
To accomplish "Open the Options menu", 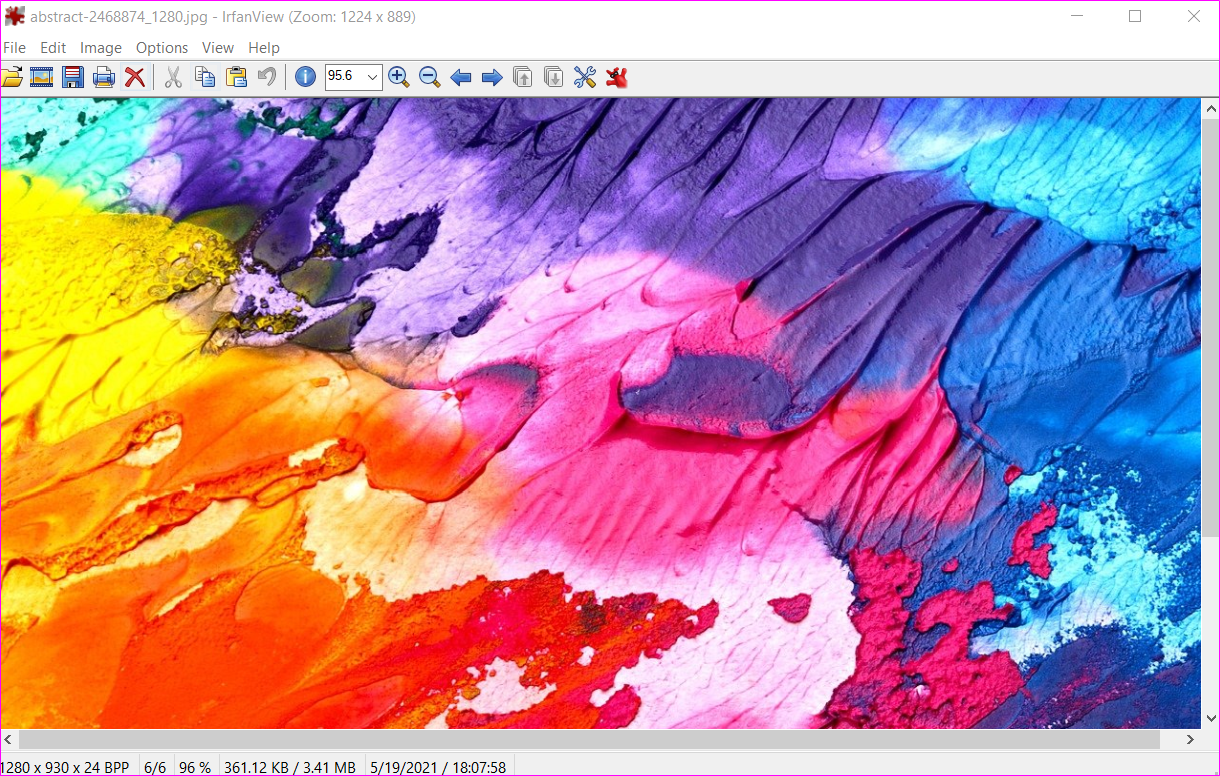I will [162, 47].
